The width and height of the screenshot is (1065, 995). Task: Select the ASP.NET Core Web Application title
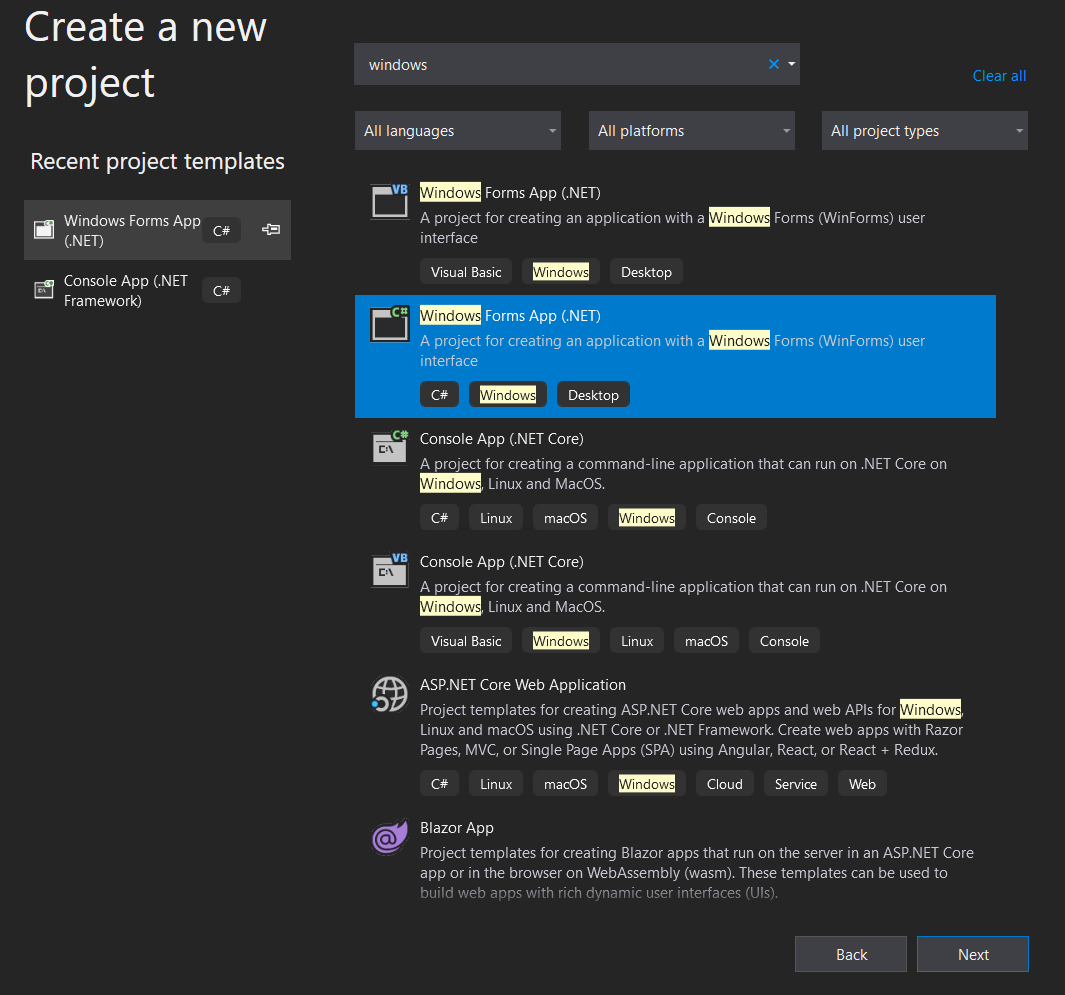point(523,685)
